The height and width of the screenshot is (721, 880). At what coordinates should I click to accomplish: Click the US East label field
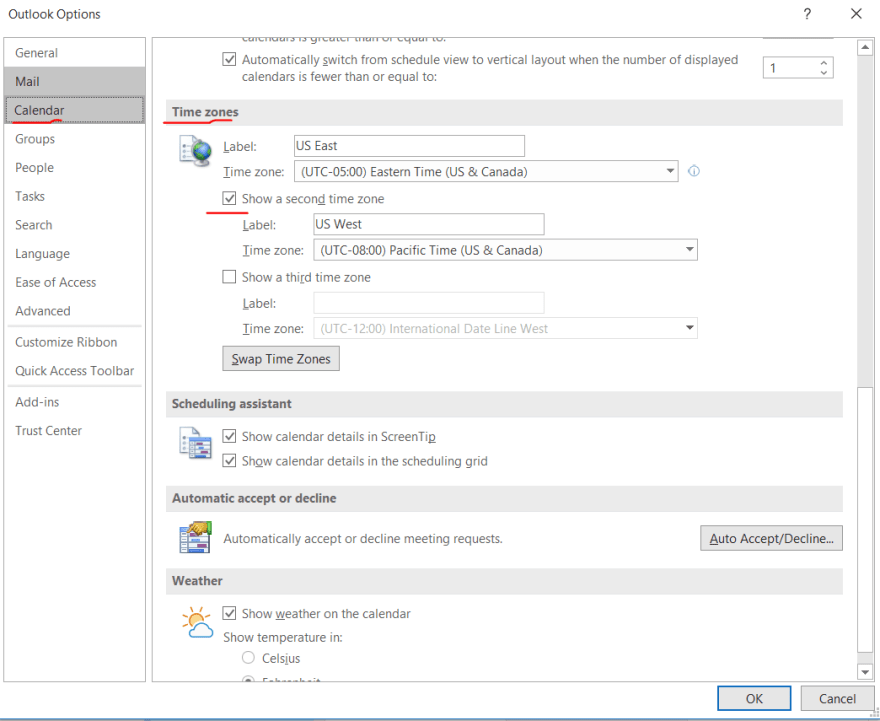tap(409, 146)
